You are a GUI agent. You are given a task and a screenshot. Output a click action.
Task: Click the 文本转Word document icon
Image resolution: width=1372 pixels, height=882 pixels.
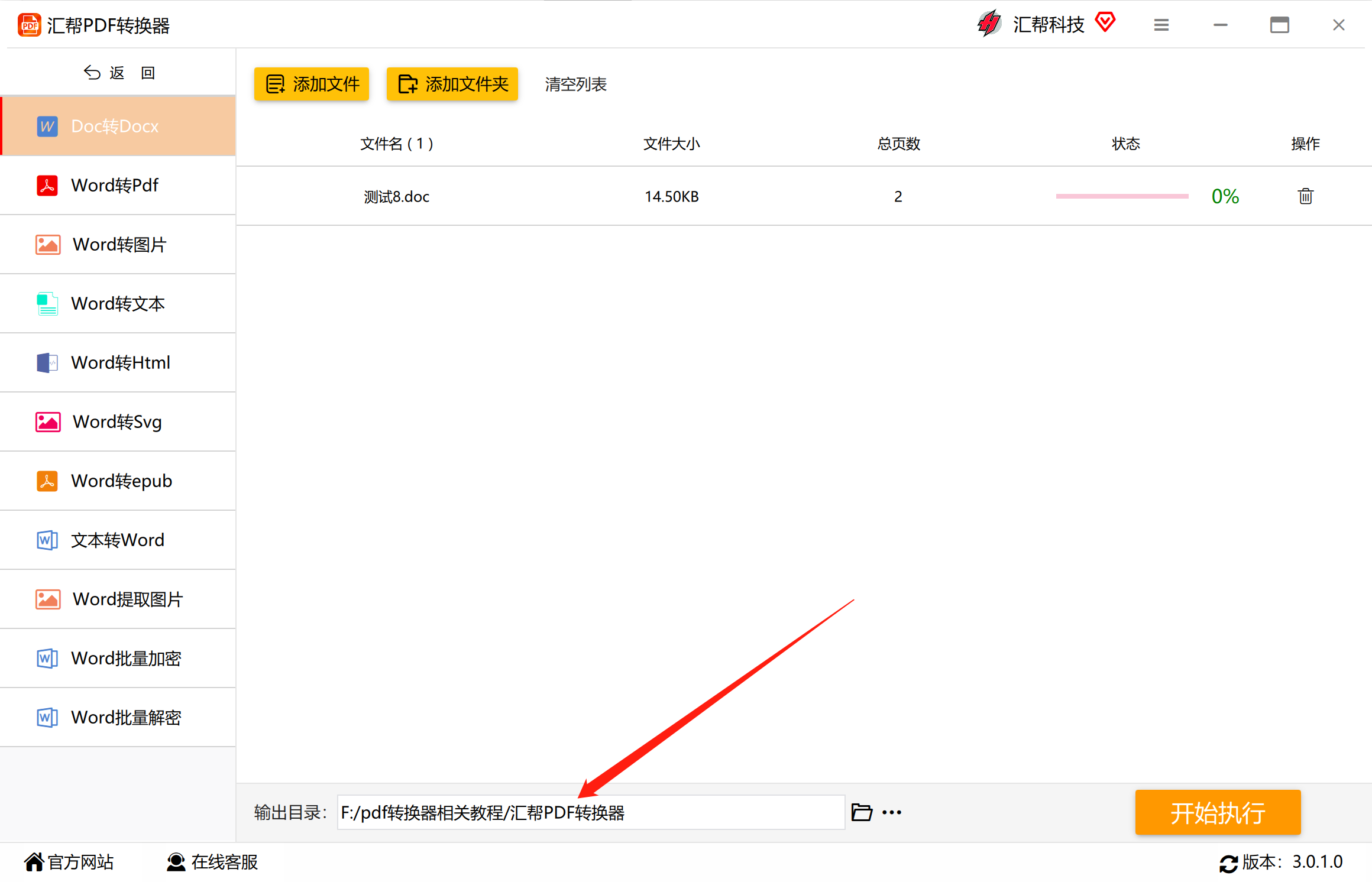coord(47,540)
